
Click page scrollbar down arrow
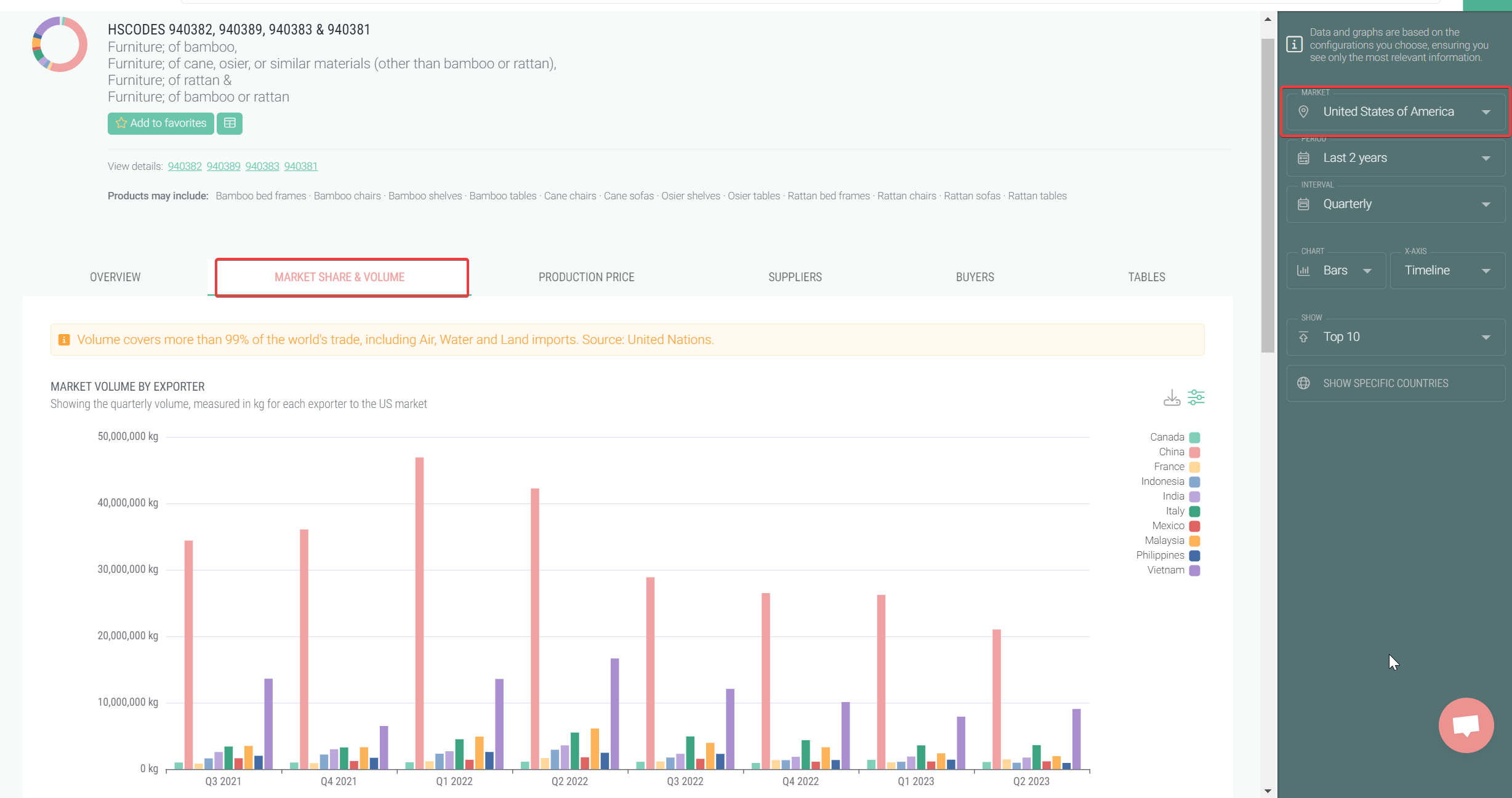(1268, 791)
